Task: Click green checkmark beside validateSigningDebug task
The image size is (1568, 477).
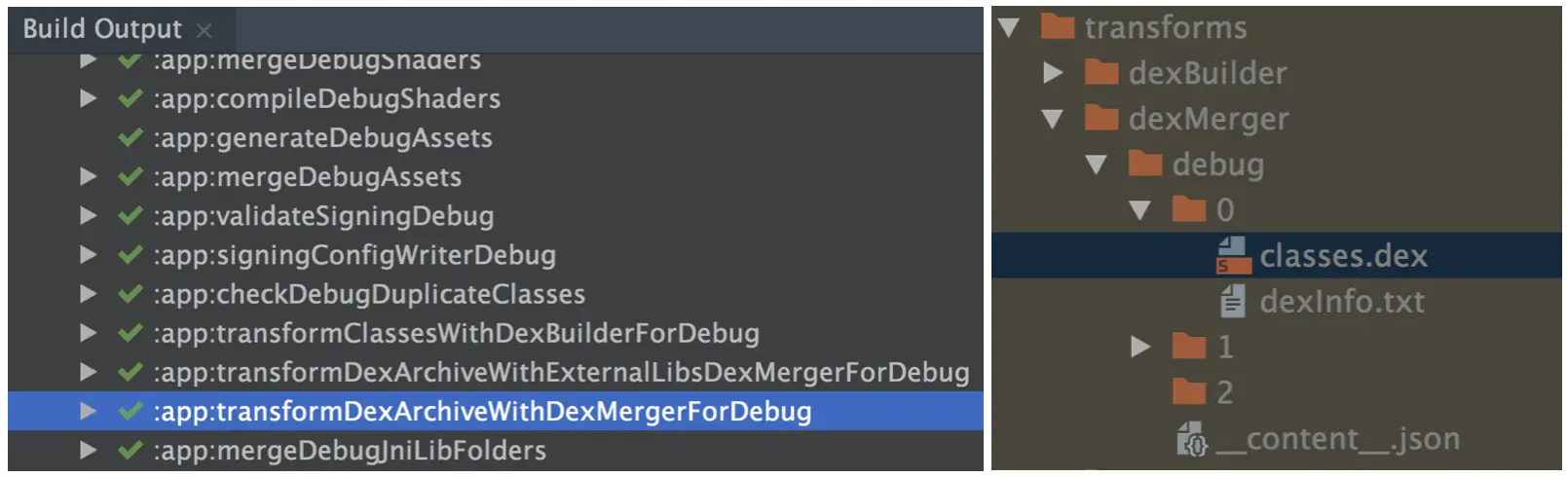Action: tap(130, 216)
